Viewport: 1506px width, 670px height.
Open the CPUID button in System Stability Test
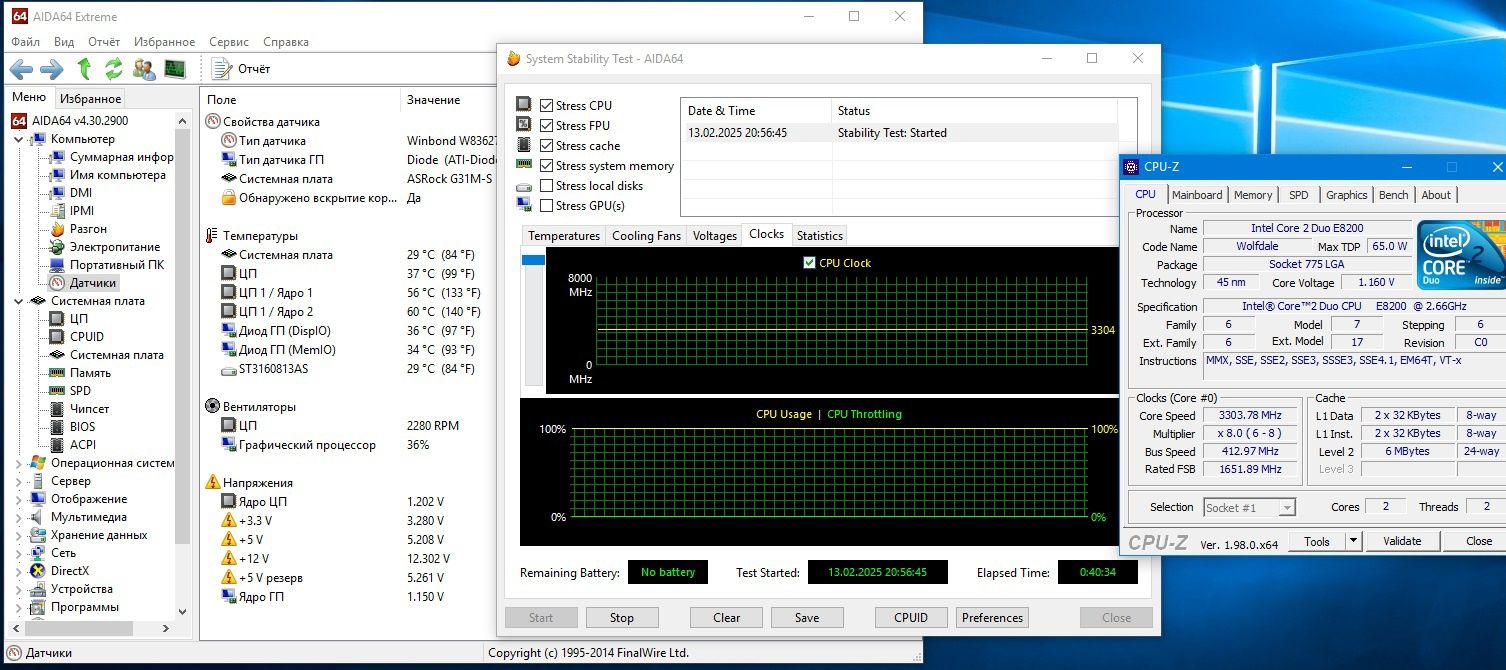tap(912, 618)
